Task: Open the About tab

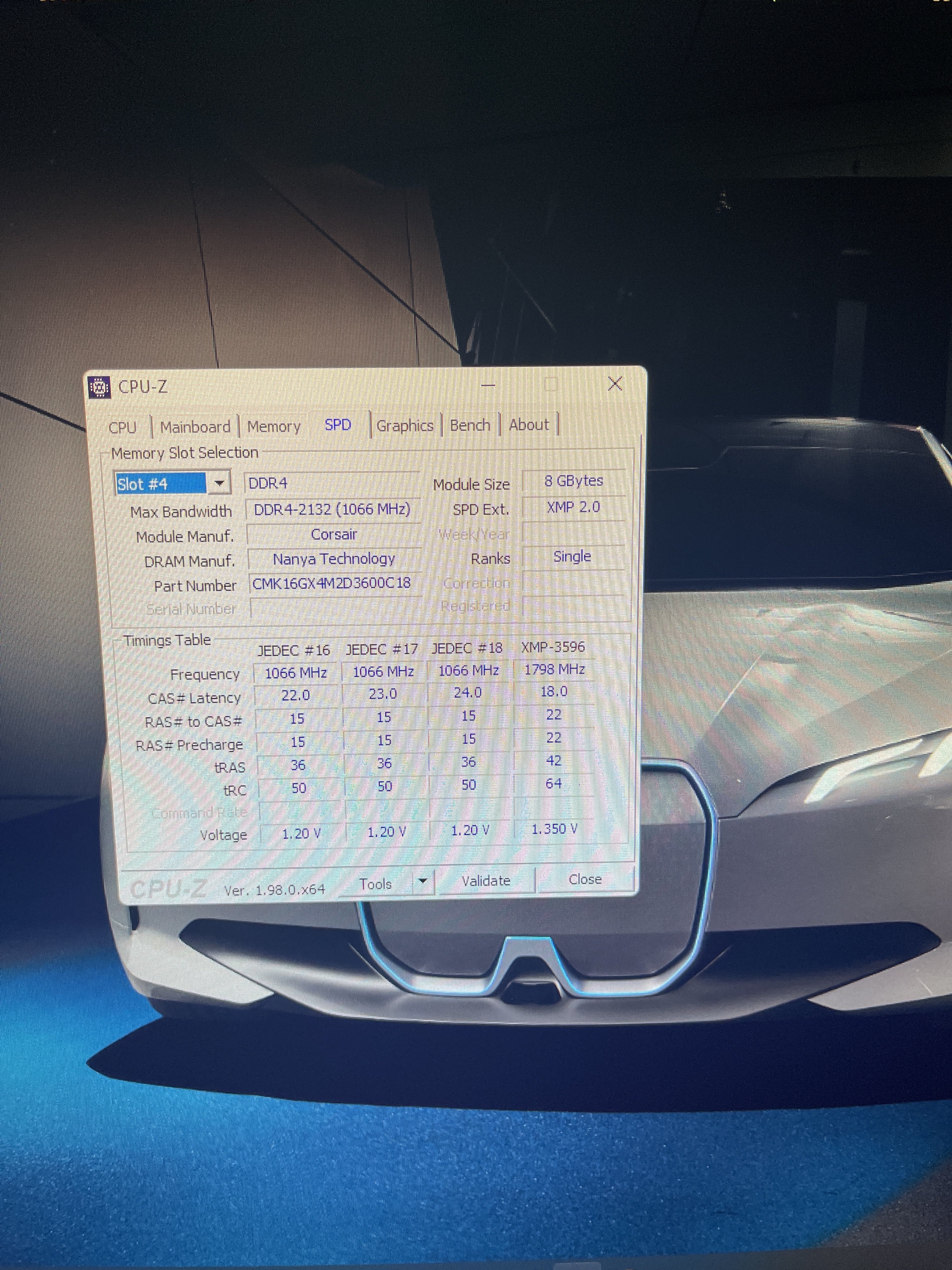Action: pos(529,425)
